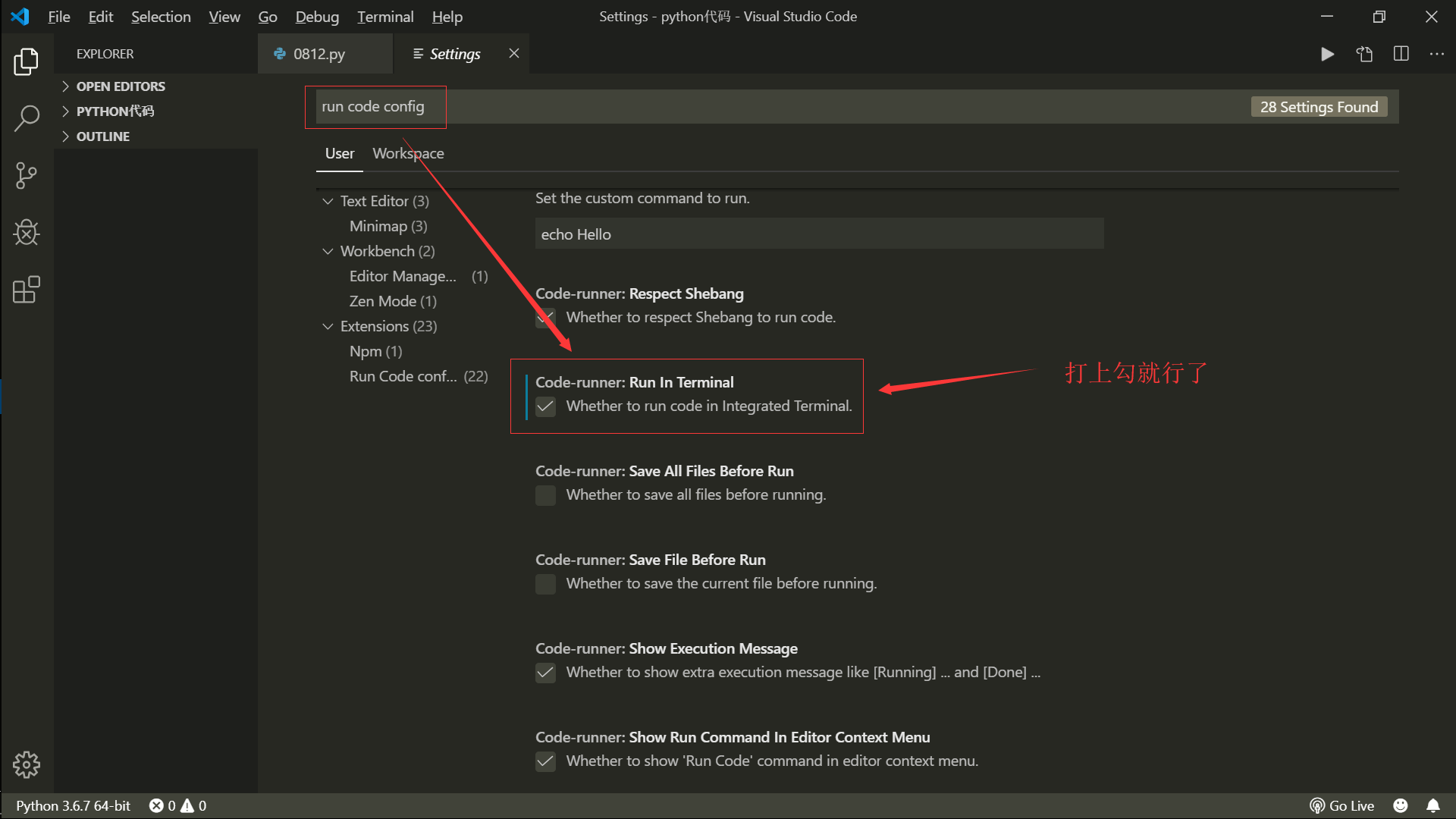This screenshot has width=1456, height=819.
Task: Open the Terminal menu
Action: pos(385,17)
